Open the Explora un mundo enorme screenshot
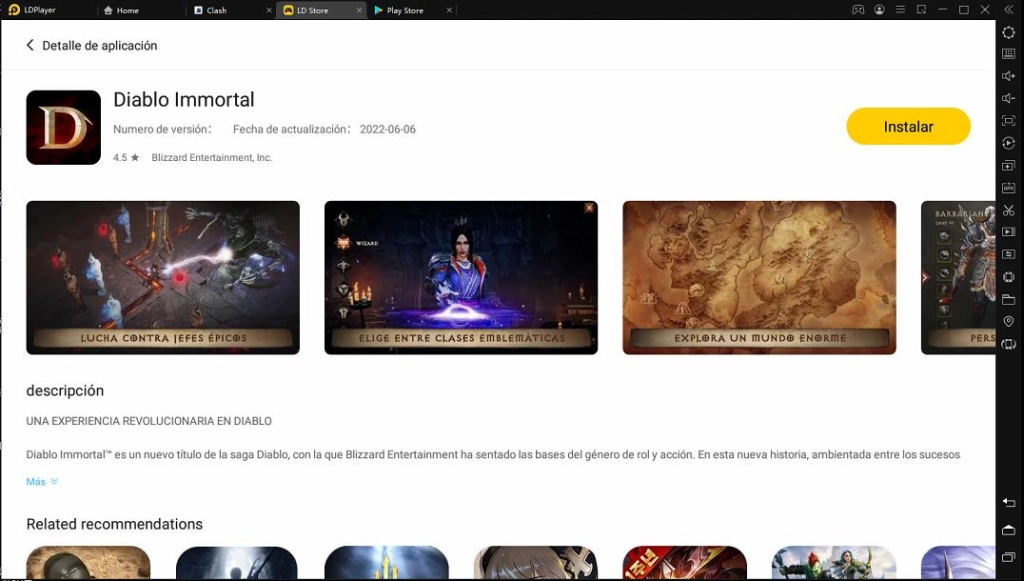This screenshot has width=1024, height=581. [x=759, y=277]
